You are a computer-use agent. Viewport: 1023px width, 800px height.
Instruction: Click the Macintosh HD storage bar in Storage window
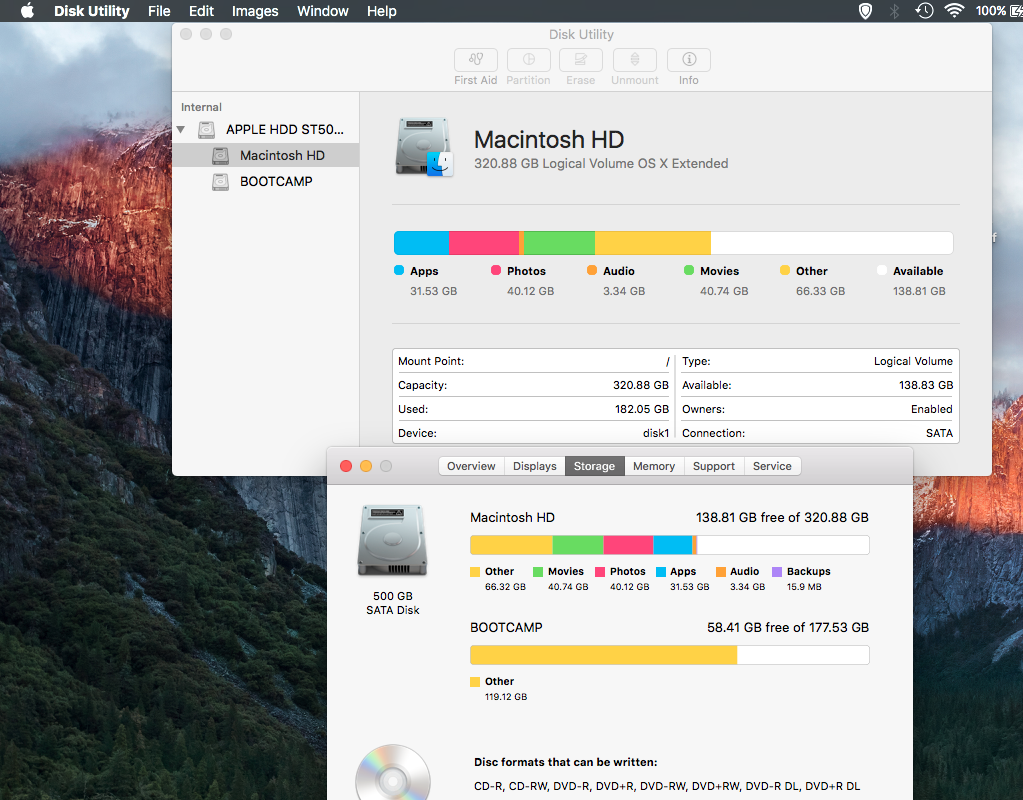[x=669, y=545]
